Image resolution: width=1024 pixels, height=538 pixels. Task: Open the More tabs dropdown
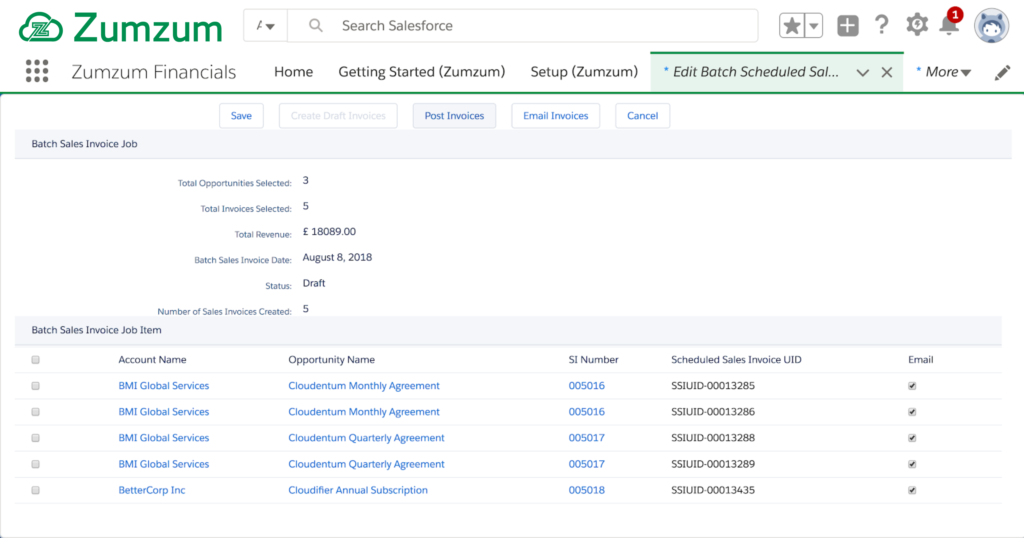click(944, 72)
